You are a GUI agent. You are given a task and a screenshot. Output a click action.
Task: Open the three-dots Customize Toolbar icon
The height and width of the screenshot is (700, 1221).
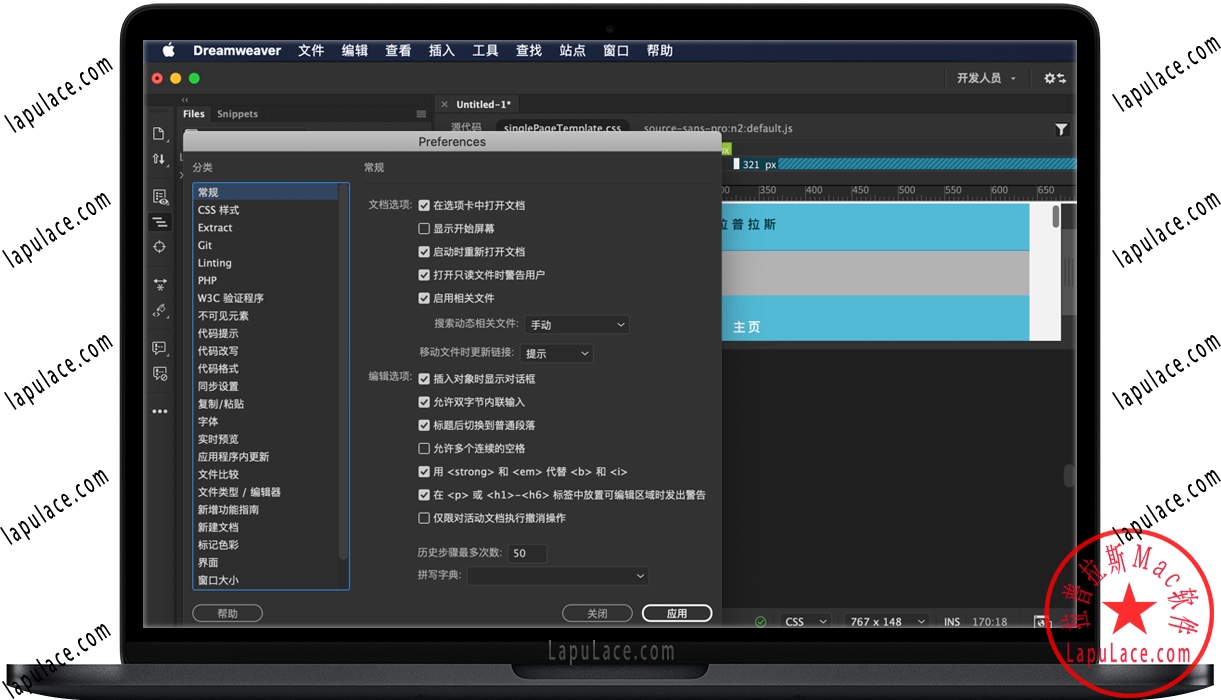click(160, 411)
